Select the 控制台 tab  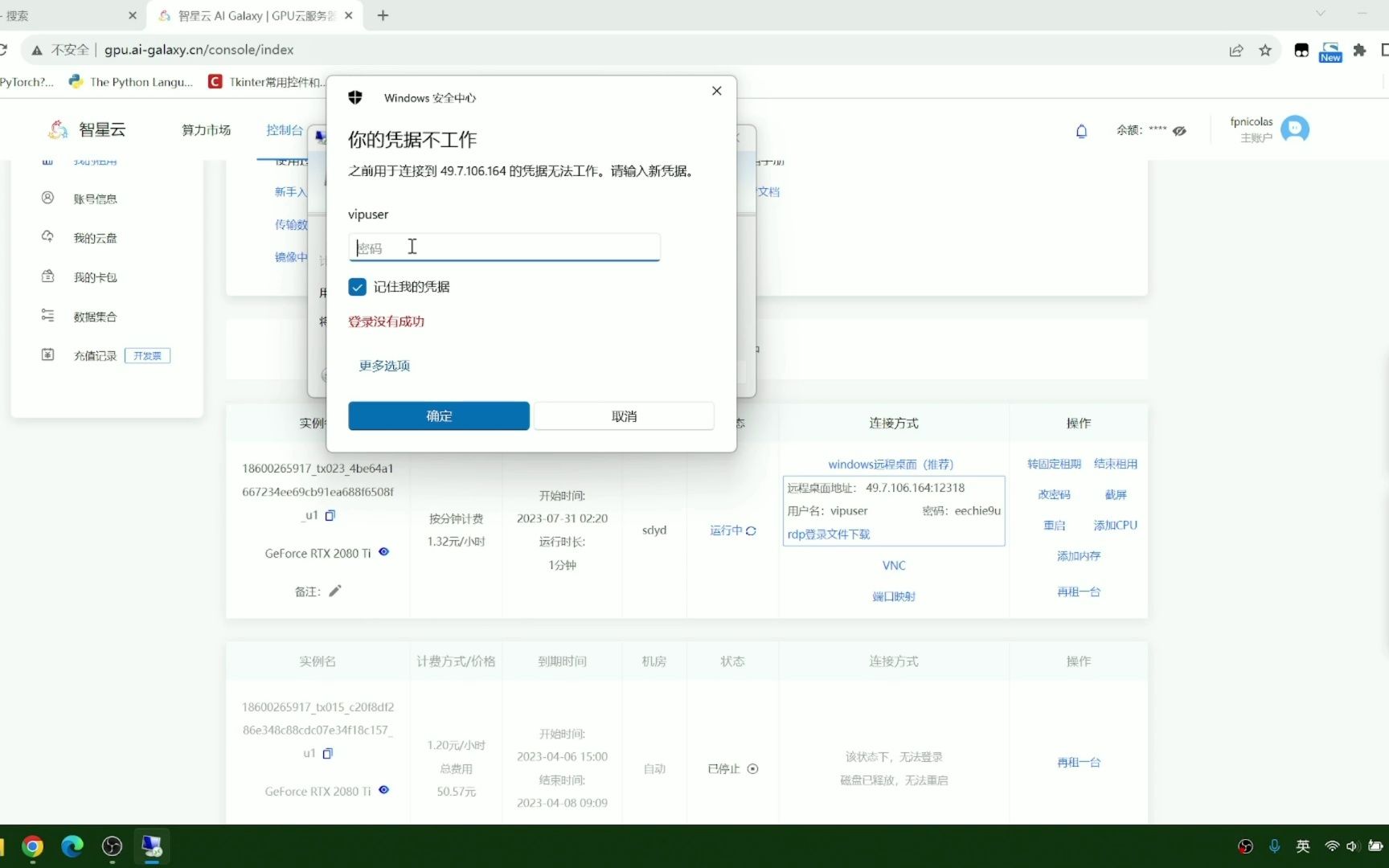pyautogui.click(x=285, y=130)
